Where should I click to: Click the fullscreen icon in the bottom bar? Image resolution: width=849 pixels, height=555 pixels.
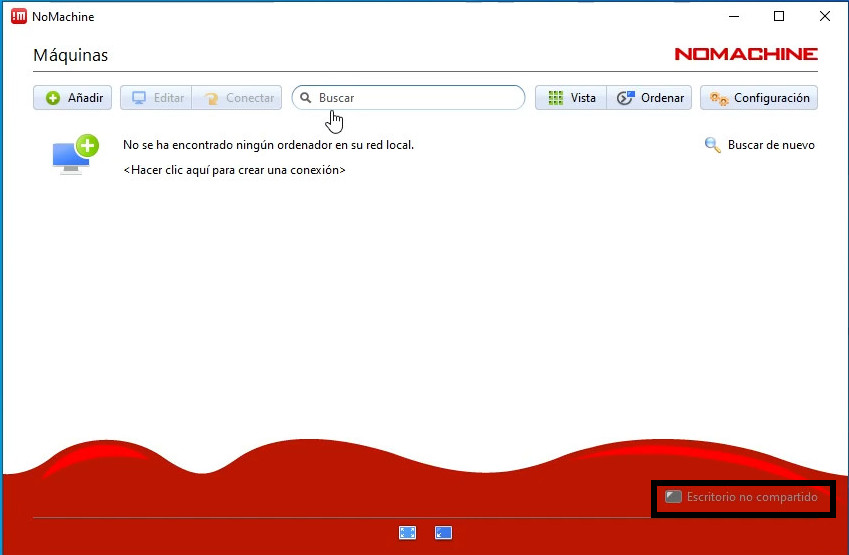point(408,533)
